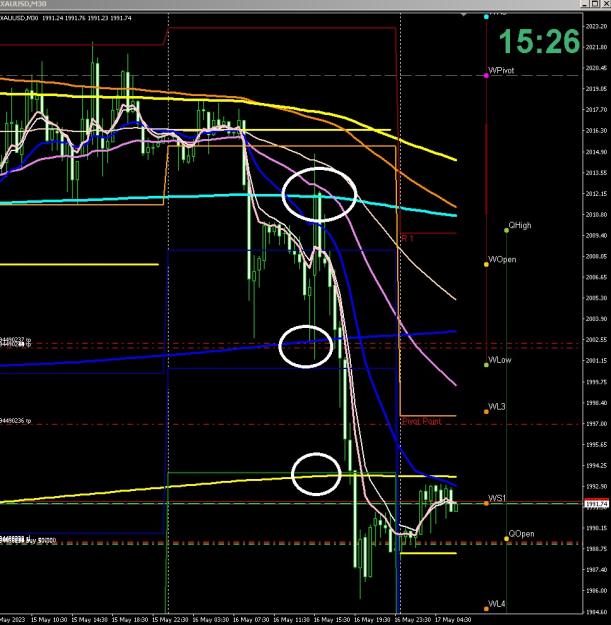Click the red Pivot Point label

pos(422,421)
